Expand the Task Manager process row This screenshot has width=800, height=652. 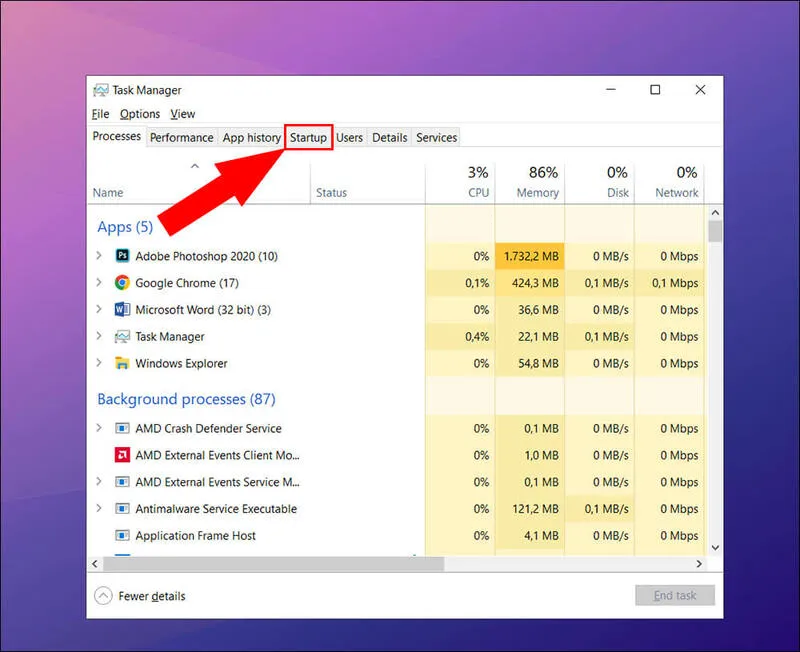(99, 336)
